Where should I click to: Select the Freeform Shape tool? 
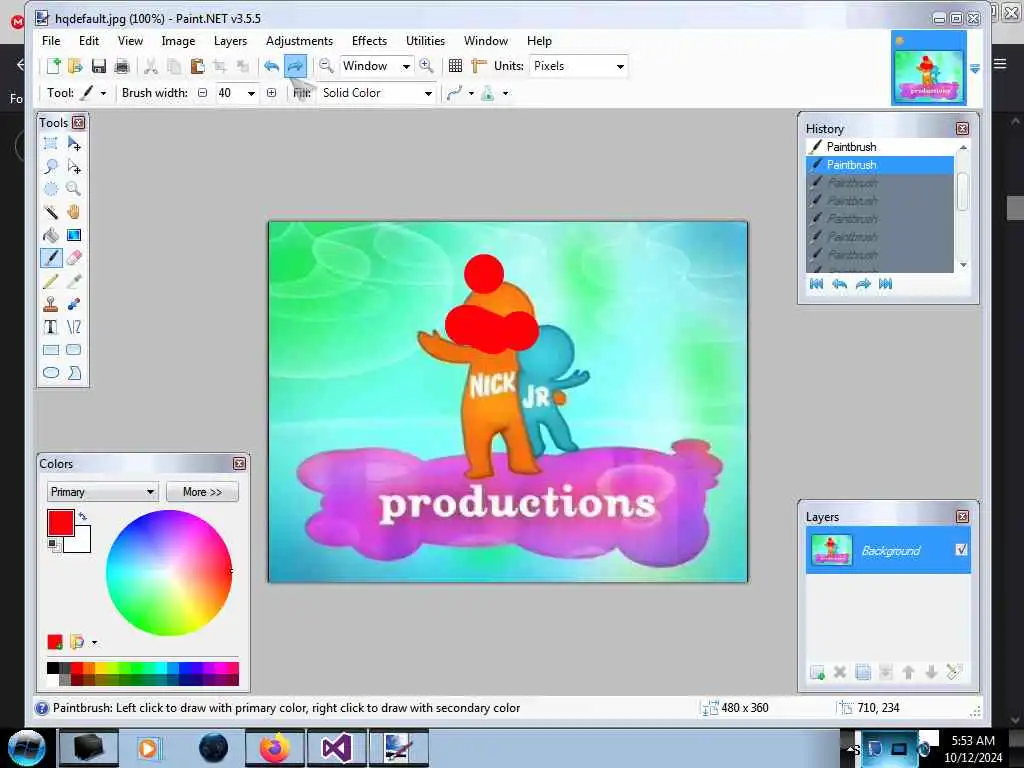pyautogui.click(x=74, y=372)
